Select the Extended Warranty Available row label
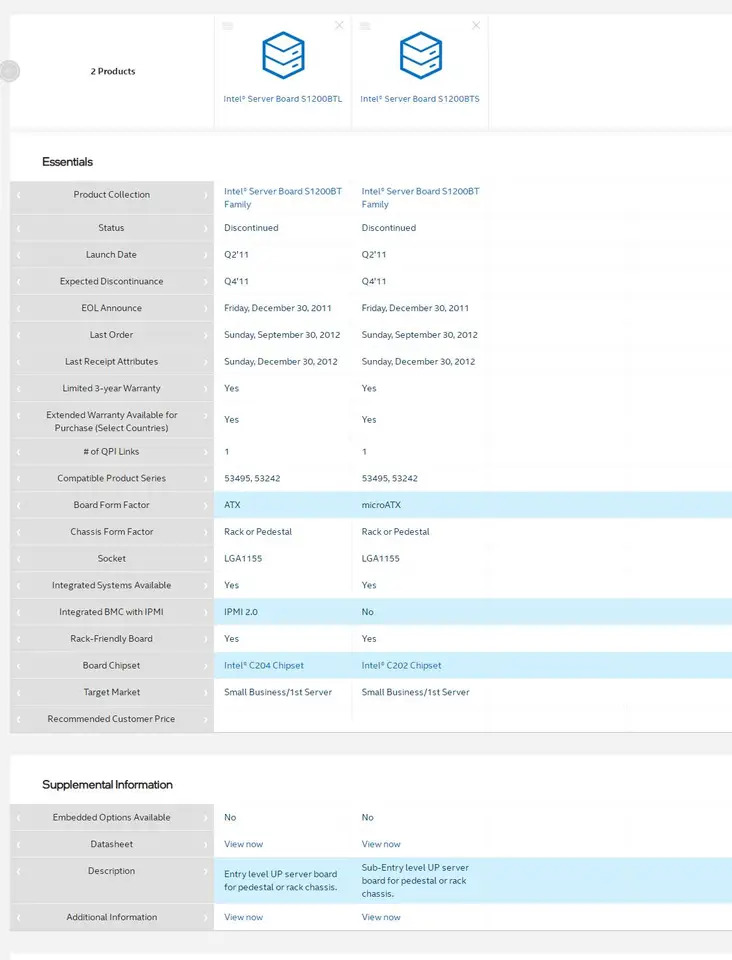 tap(111, 421)
